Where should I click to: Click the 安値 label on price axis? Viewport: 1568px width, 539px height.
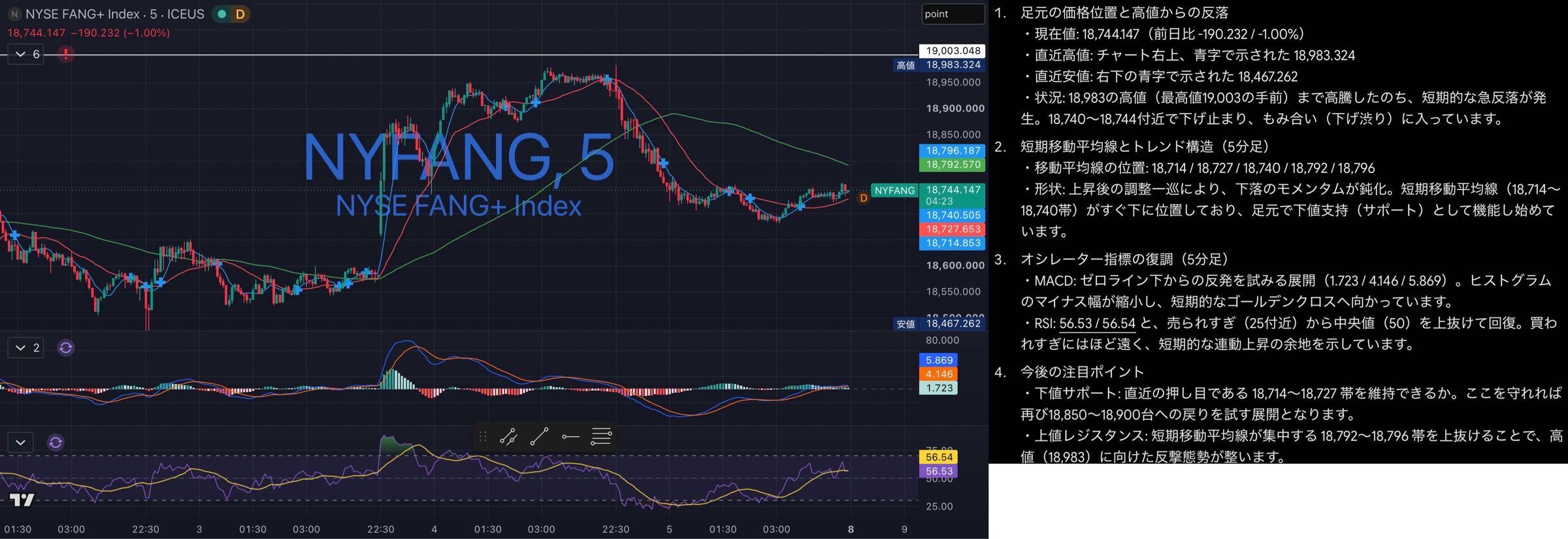point(906,323)
